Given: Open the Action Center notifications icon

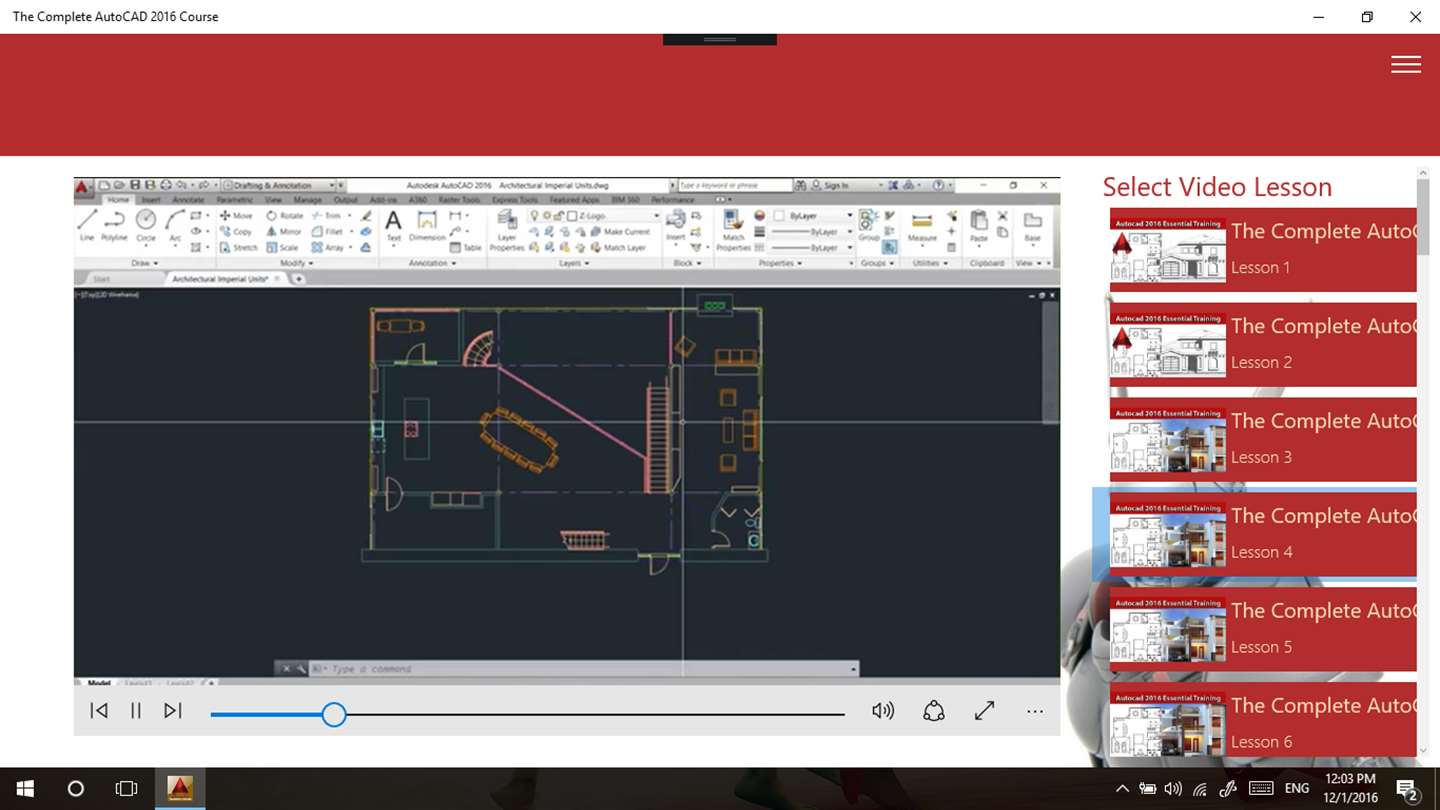Looking at the screenshot, I should pyautogui.click(x=1406, y=789).
